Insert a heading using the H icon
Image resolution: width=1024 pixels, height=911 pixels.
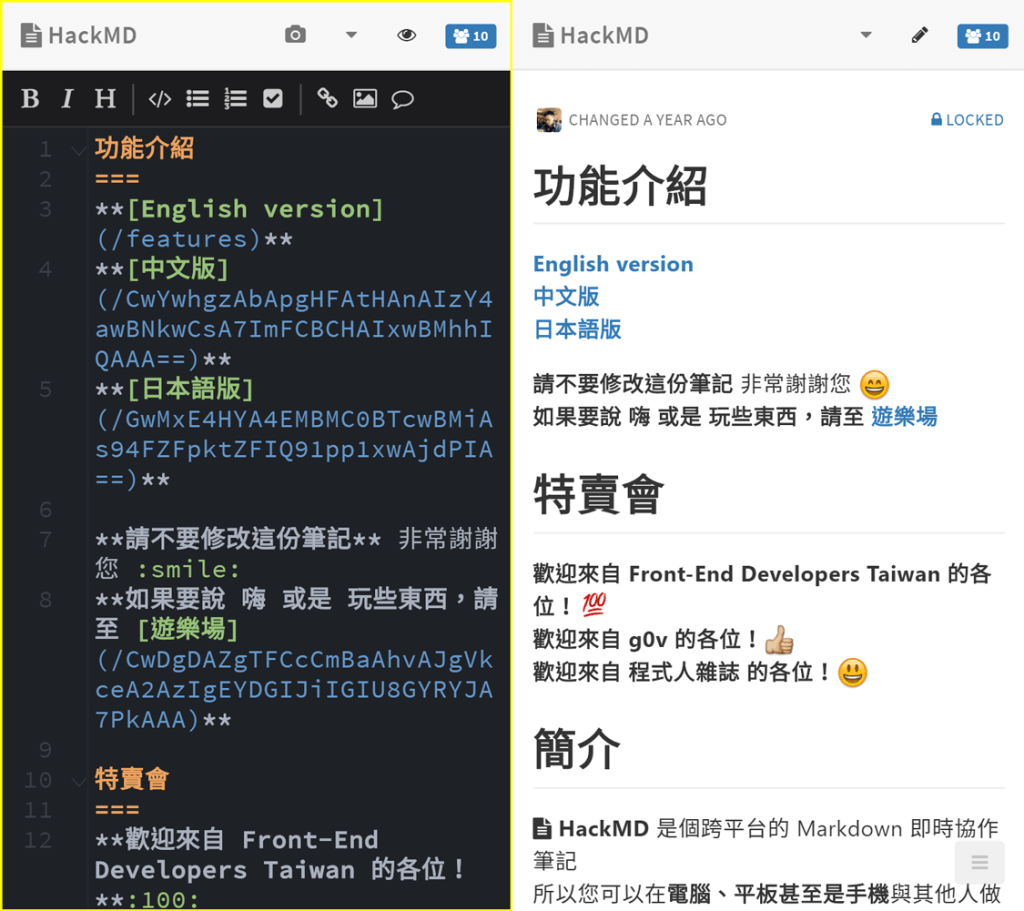point(105,98)
